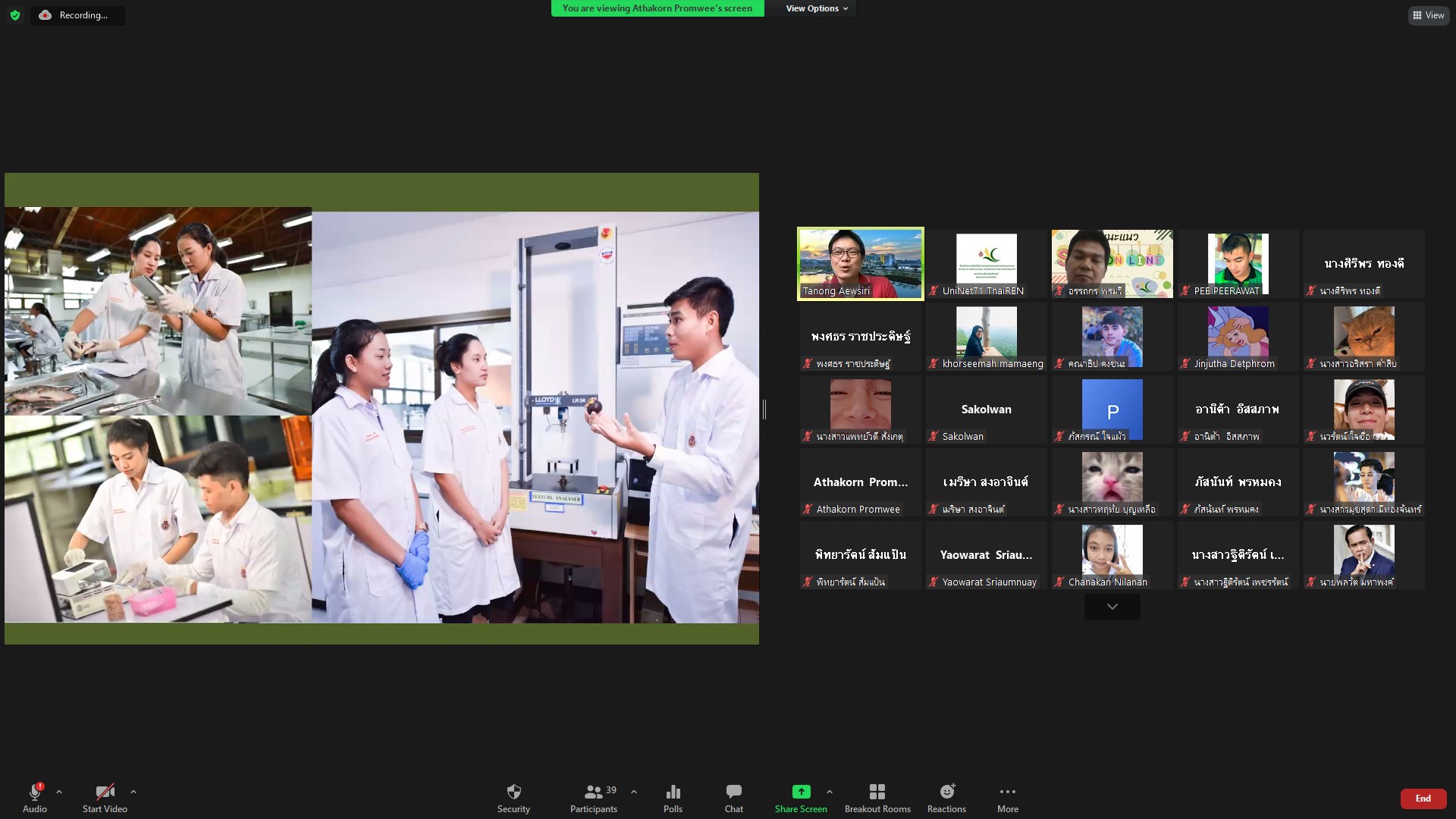
Task: Open the Participants panel
Action: click(x=593, y=798)
